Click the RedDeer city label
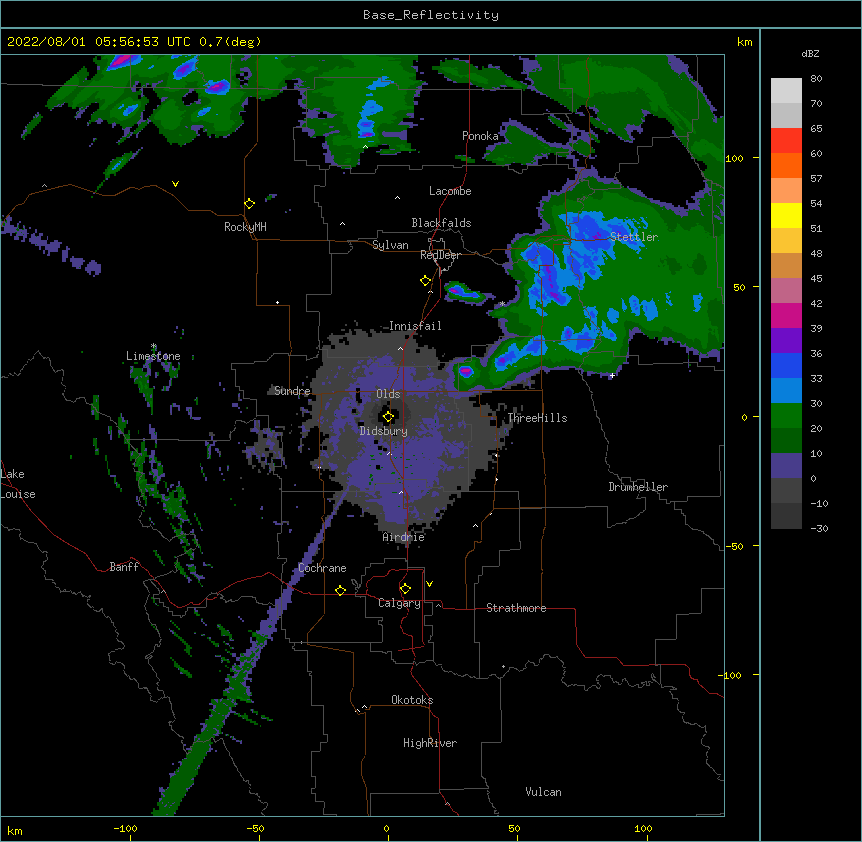 coord(440,255)
